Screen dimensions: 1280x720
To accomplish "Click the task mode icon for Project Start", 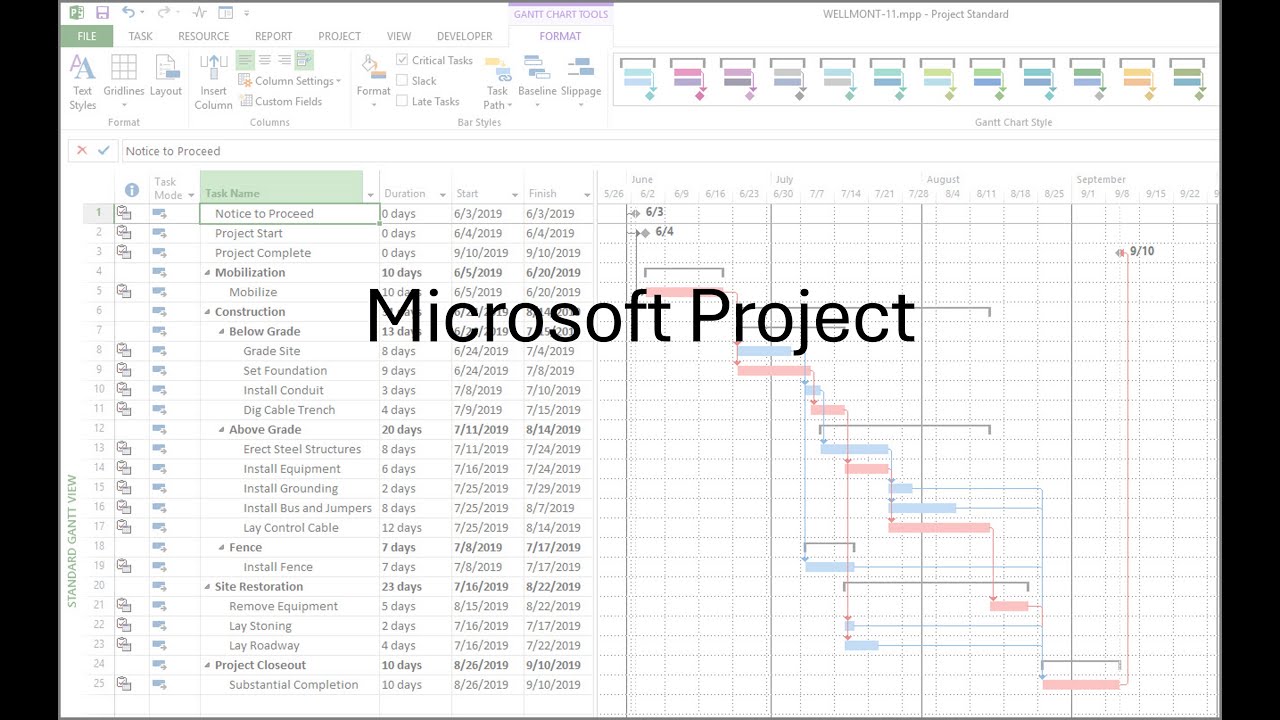I will coord(160,233).
